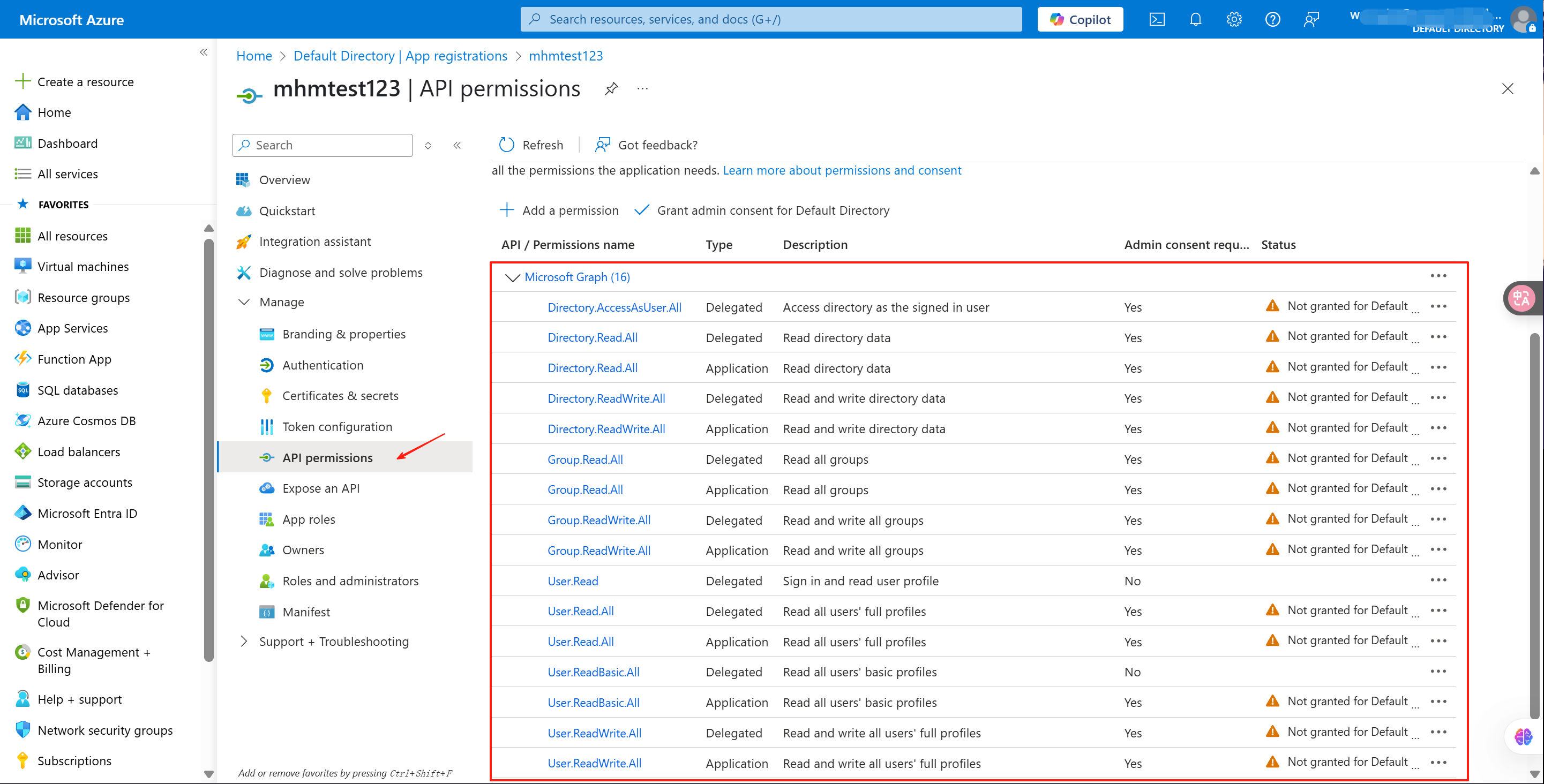
Task: Click the top bar feedback icon
Action: pos(1311,20)
